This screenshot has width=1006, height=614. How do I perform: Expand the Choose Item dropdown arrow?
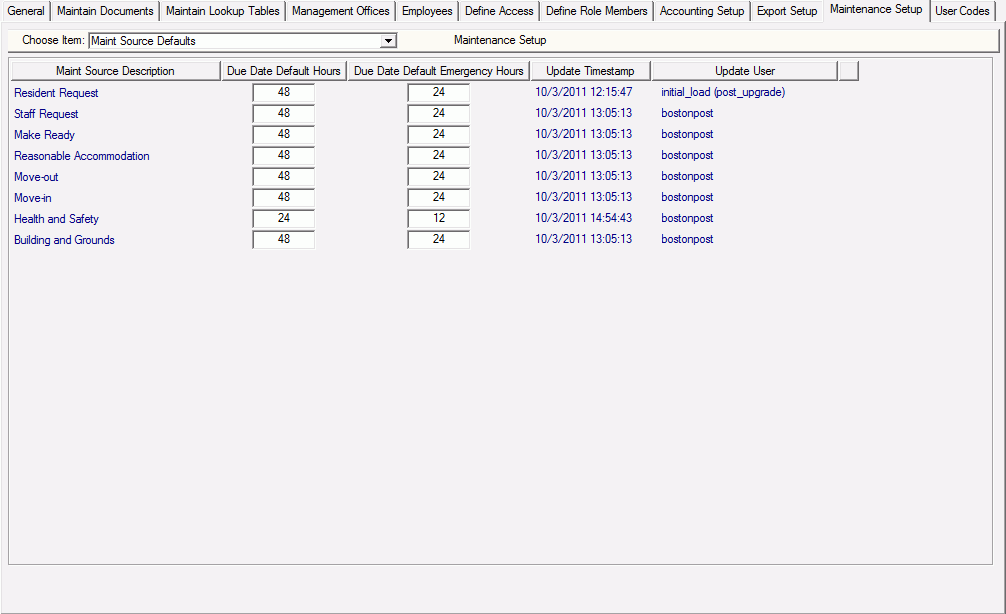(x=388, y=41)
